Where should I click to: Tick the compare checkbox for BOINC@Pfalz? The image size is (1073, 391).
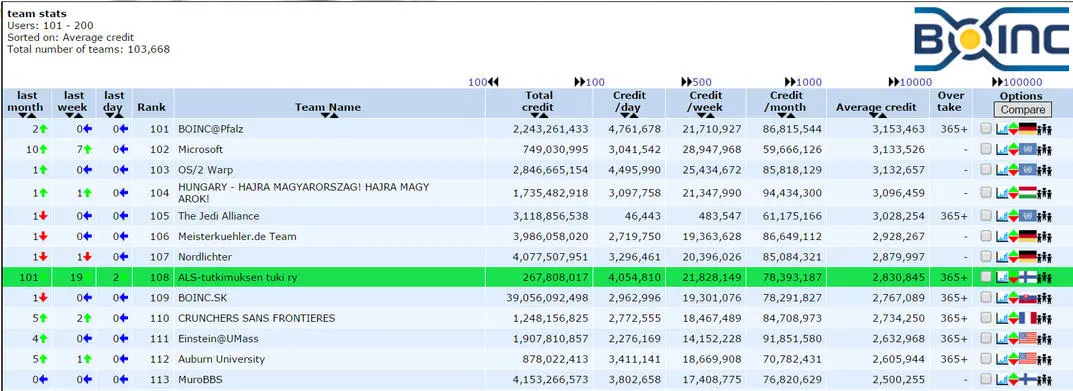(985, 129)
